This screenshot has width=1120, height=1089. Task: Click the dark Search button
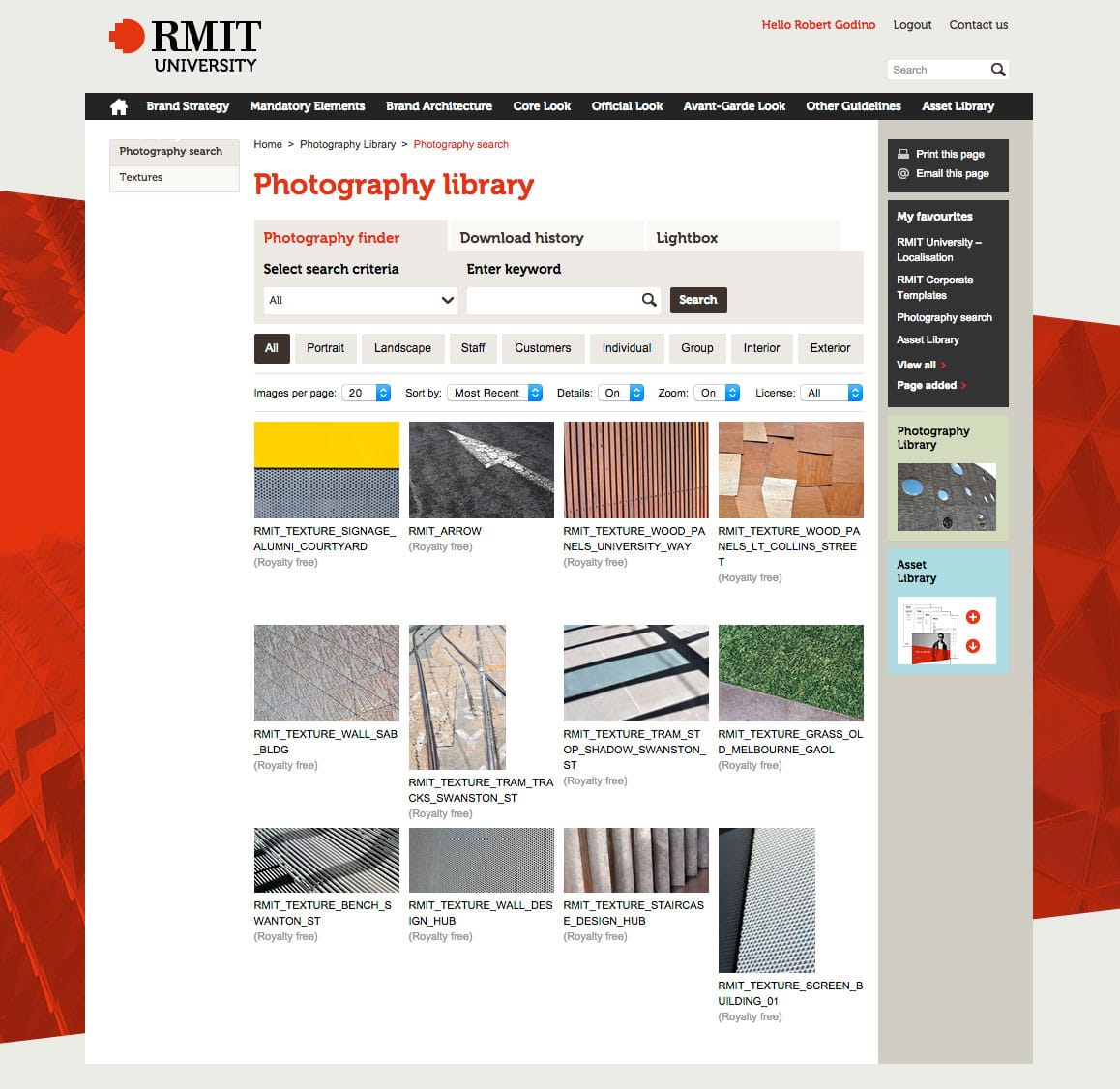(698, 300)
